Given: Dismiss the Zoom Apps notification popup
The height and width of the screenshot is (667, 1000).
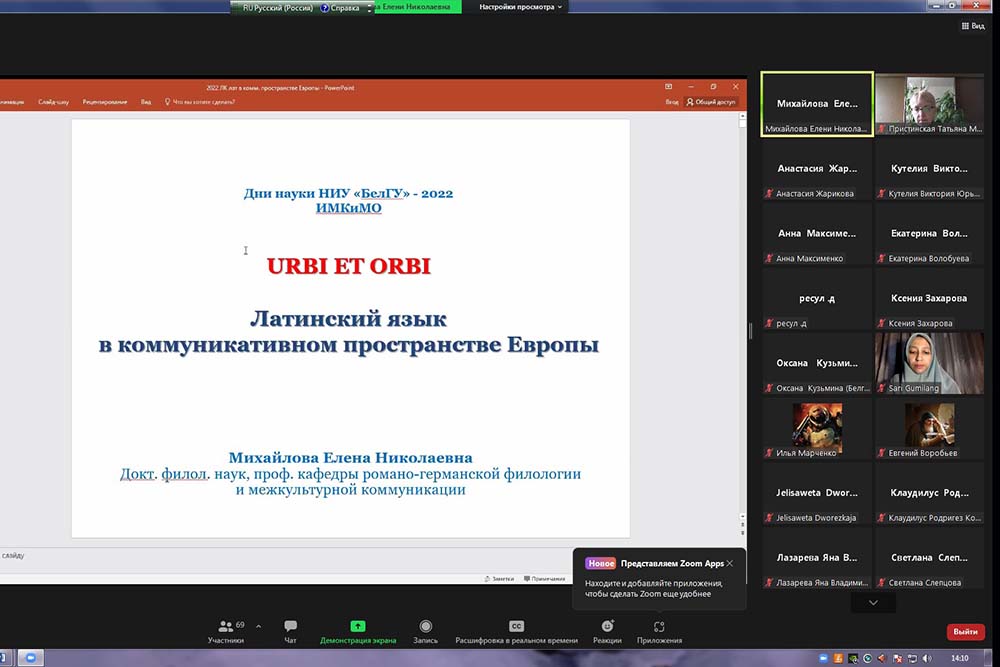Looking at the screenshot, I should pos(730,563).
